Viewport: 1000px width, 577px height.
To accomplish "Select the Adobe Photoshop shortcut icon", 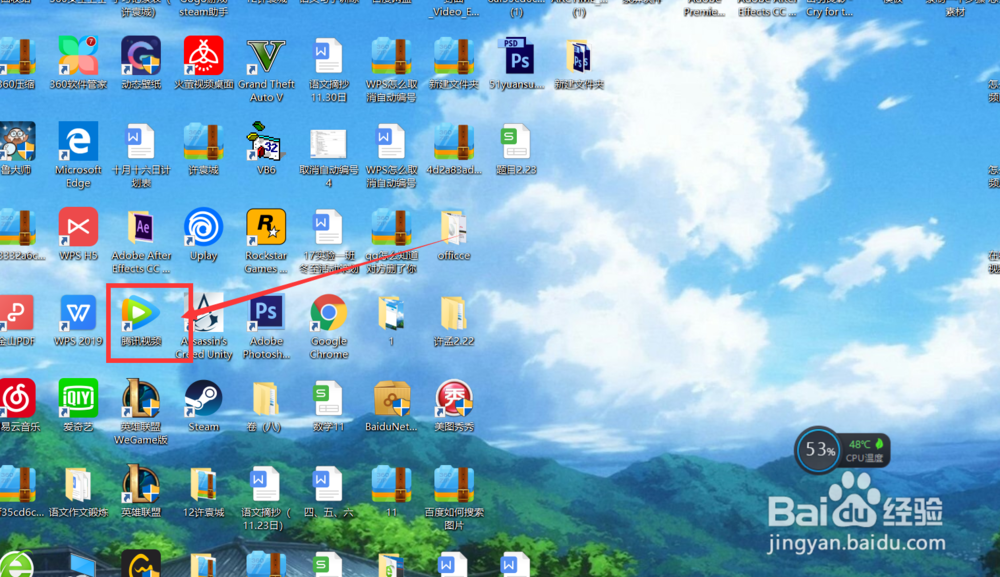I will 266,312.
